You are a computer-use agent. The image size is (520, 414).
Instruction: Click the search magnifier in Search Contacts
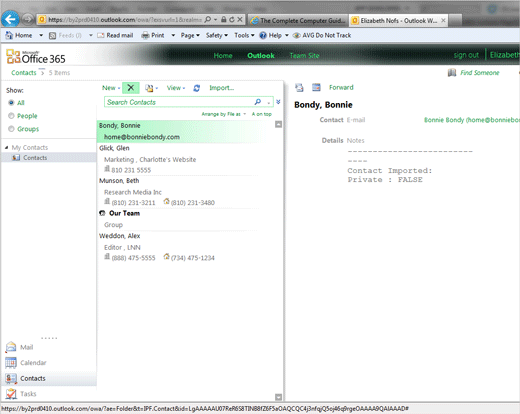point(258,102)
